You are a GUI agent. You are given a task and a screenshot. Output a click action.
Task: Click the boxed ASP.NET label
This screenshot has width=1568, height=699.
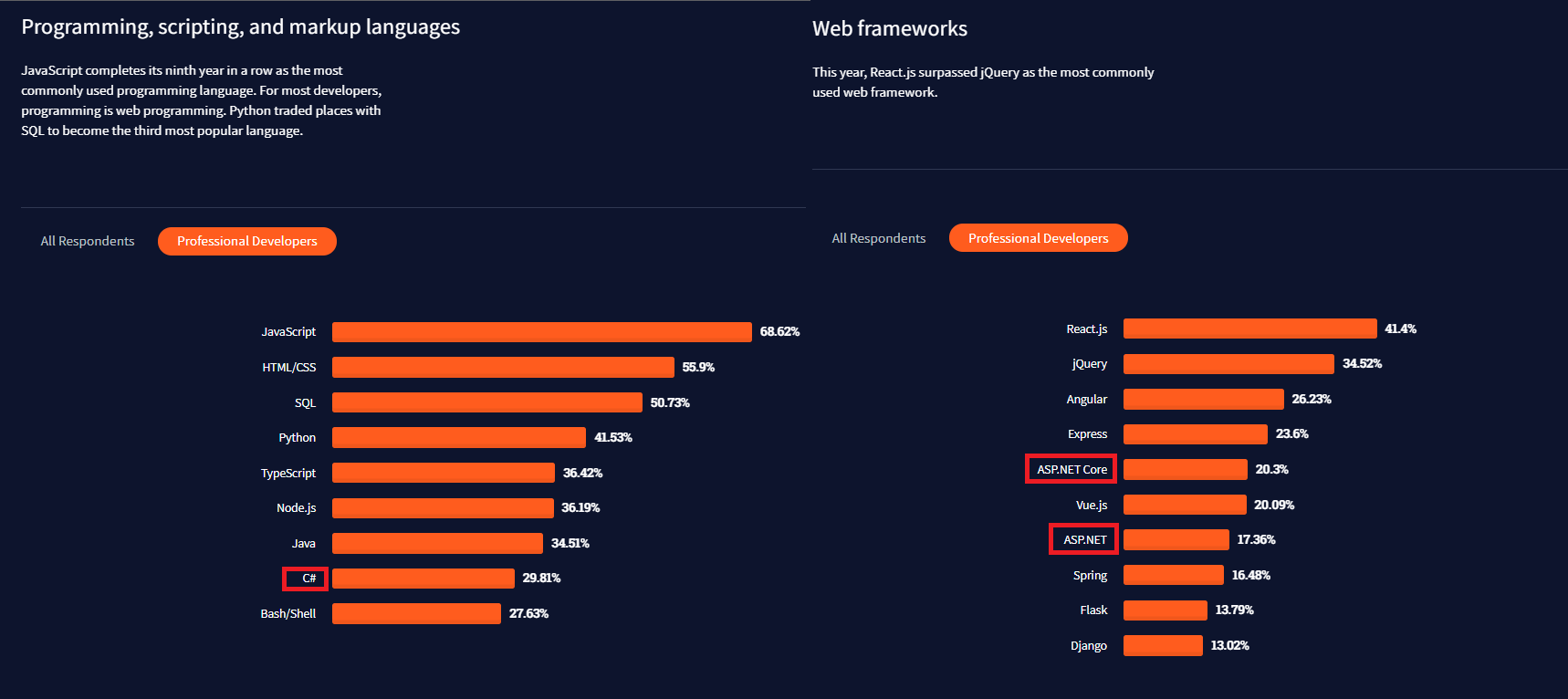click(1084, 539)
